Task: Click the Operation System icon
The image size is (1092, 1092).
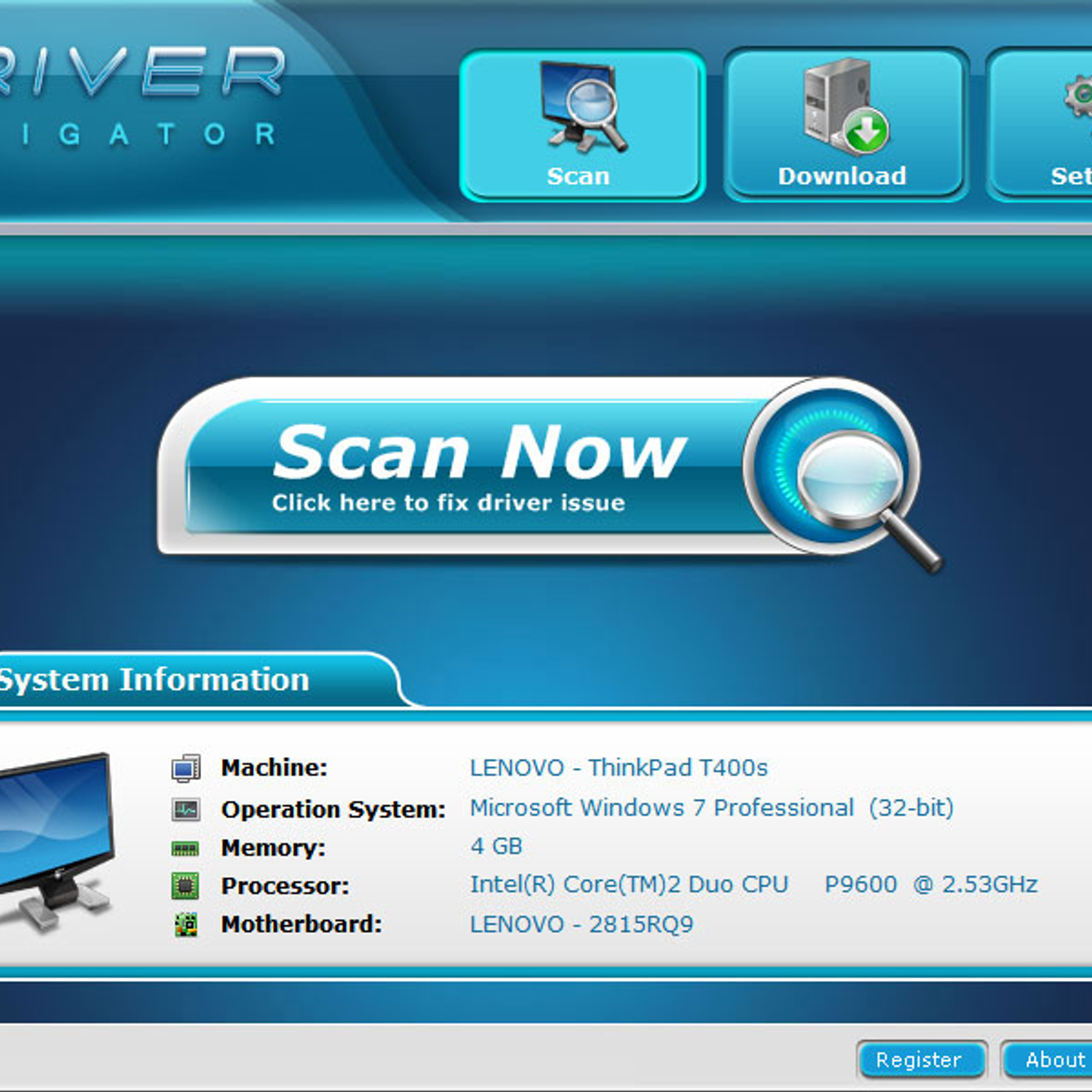Action: click(x=187, y=807)
